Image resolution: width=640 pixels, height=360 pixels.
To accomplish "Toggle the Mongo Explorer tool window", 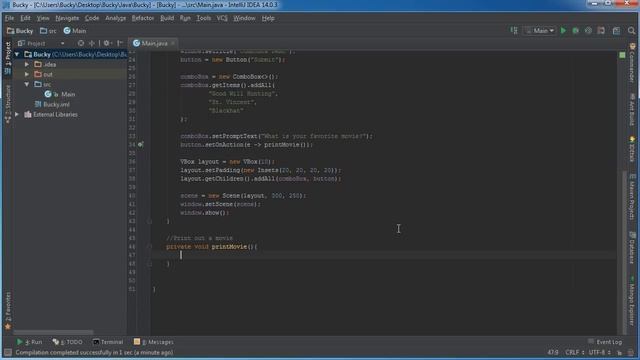I will [632, 301].
